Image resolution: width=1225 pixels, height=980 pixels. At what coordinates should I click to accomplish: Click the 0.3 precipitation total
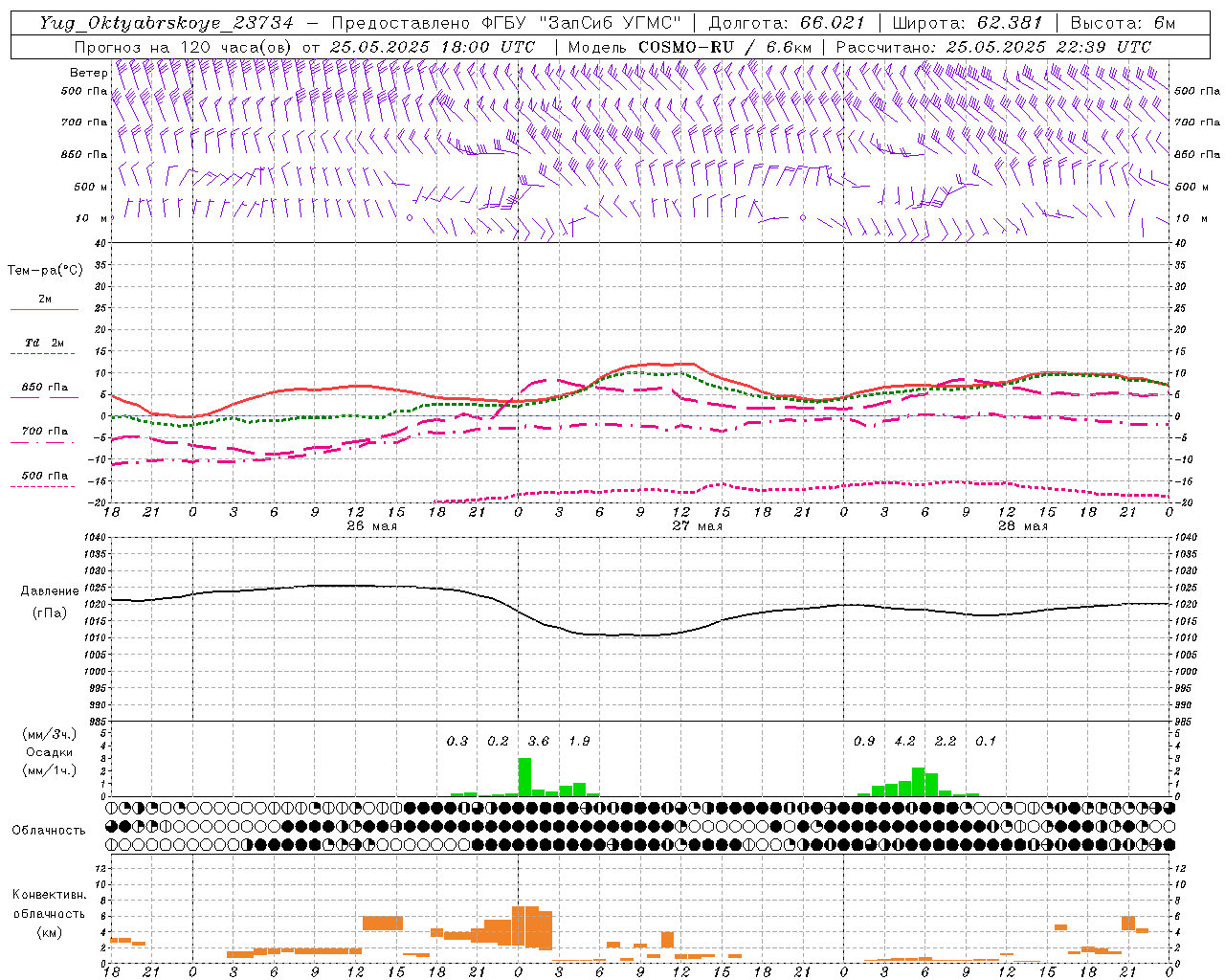(x=457, y=742)
